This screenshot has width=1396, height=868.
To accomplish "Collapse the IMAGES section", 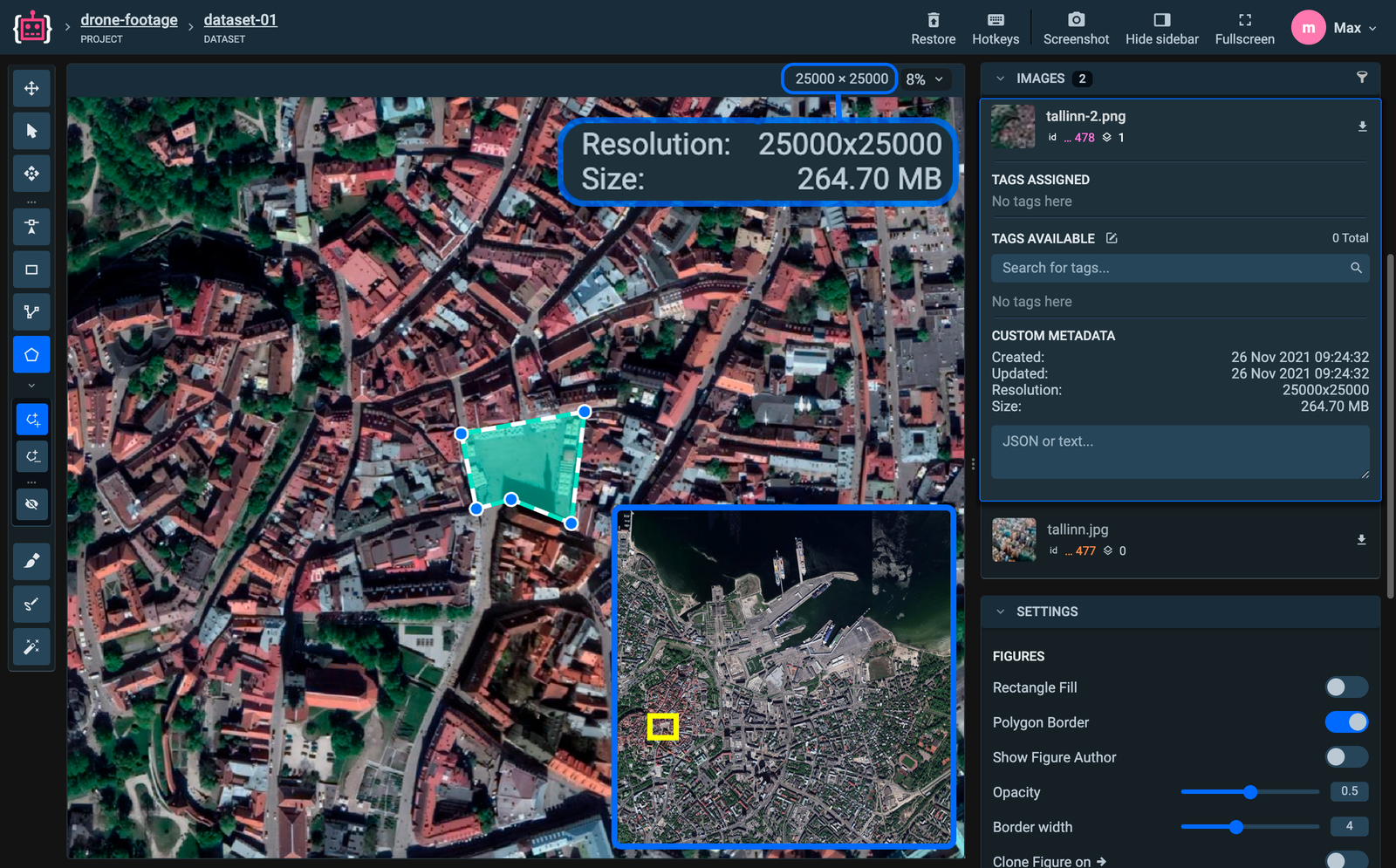I will point(1001,79).
